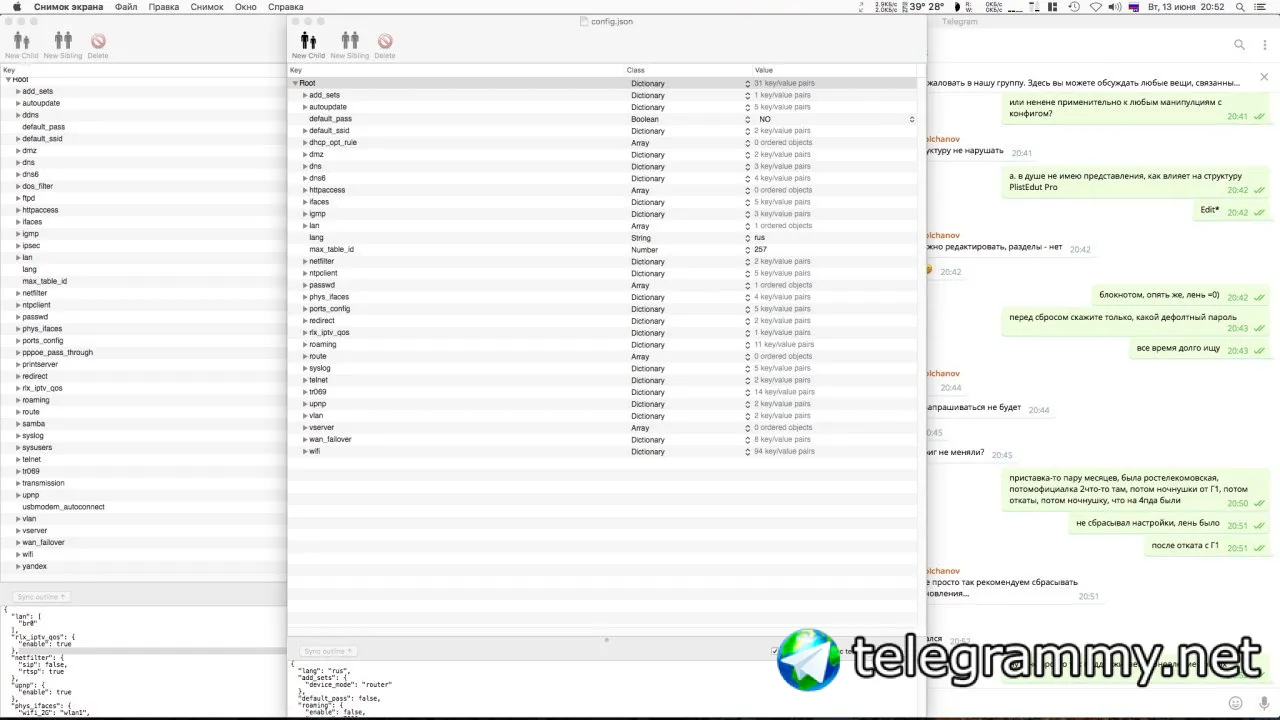Select transmission row in background window
This screenshot has height=720, width=1280.
click(x=143, y=483)
